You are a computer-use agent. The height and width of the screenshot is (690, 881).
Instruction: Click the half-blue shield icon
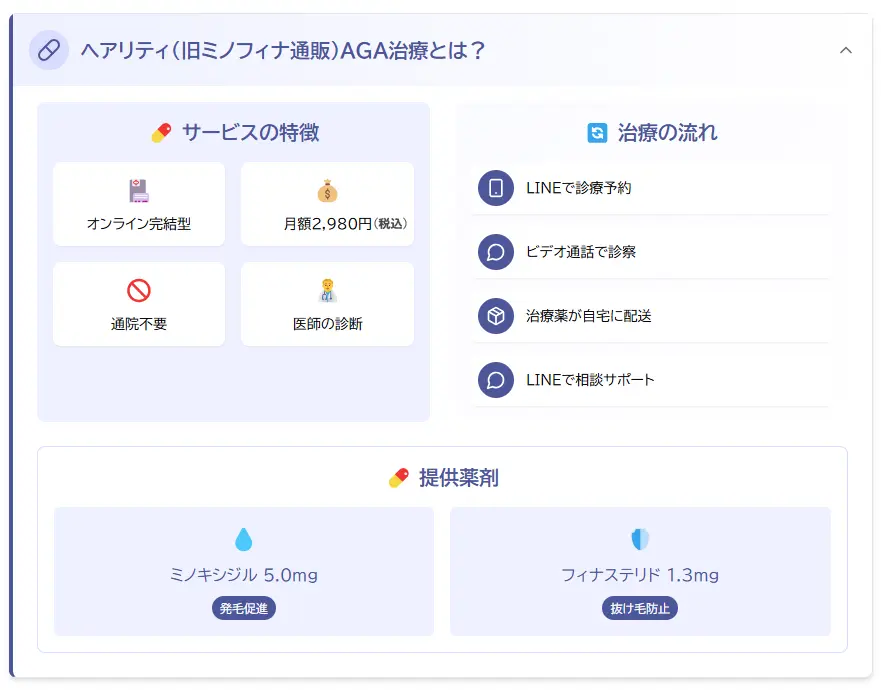tap(640, 539)
